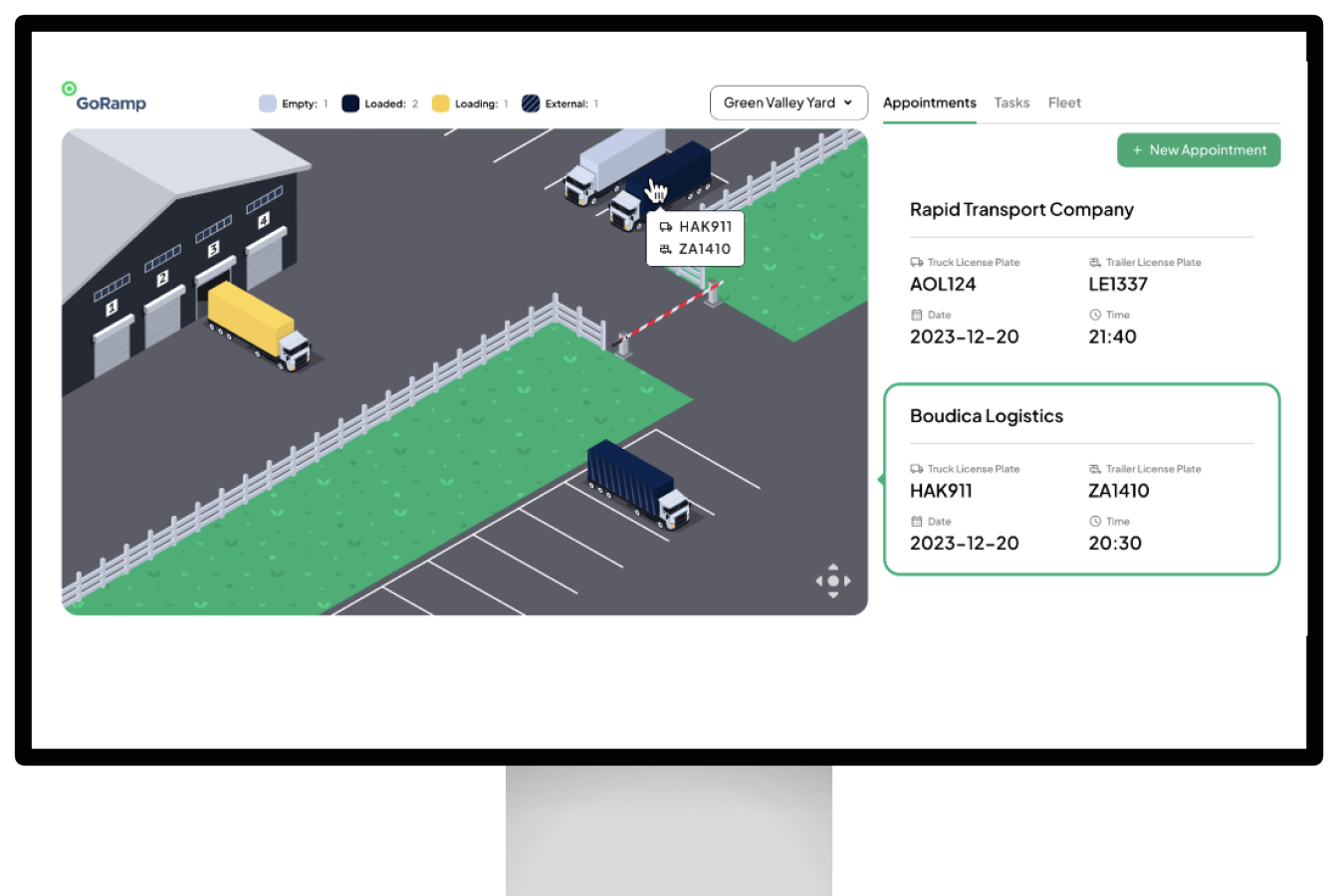Click clock icon in Boudica Logistics card
Screen dimensions: 1339x896
[1095, 522]
